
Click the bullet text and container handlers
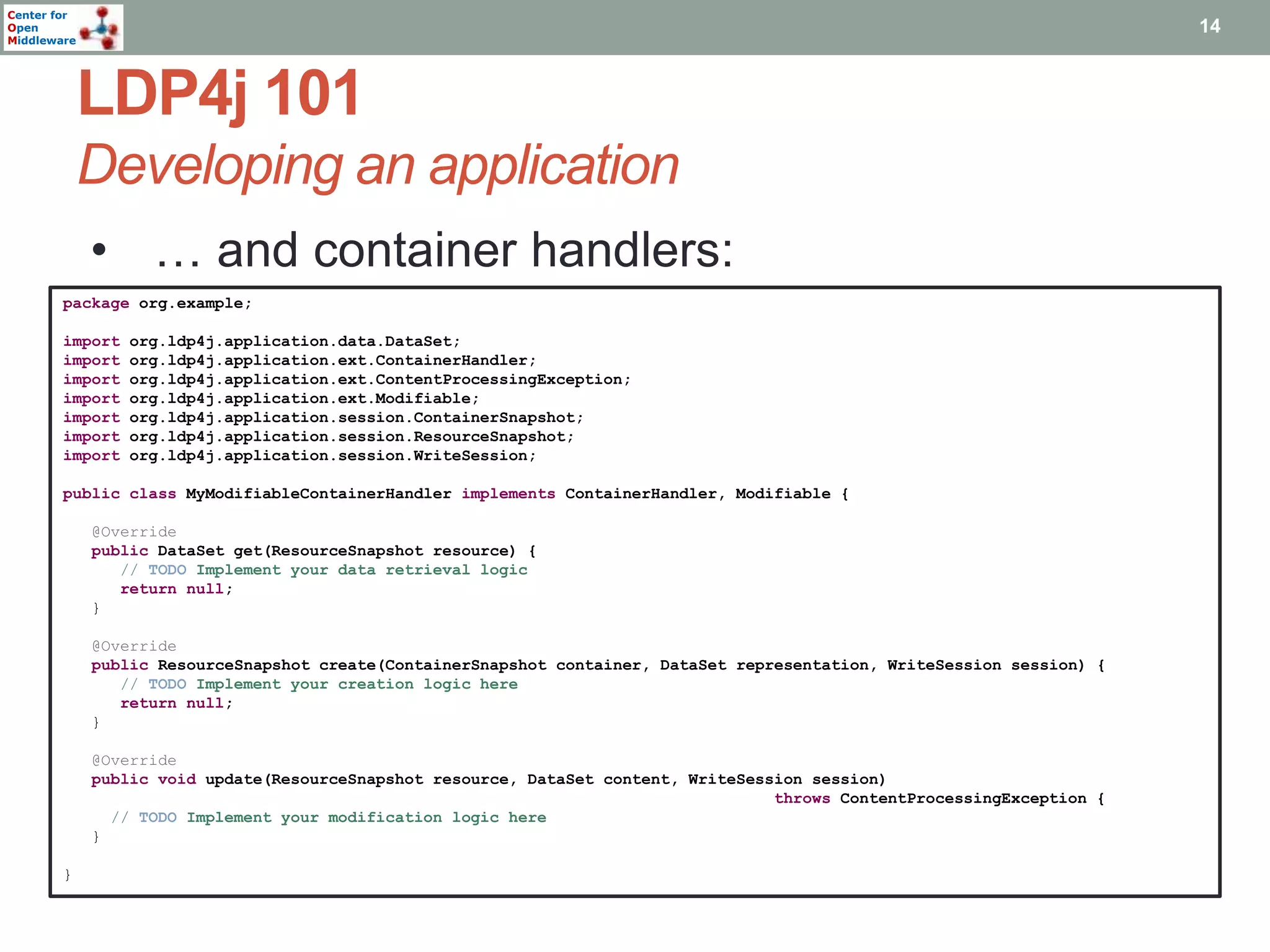pos(443,250)
